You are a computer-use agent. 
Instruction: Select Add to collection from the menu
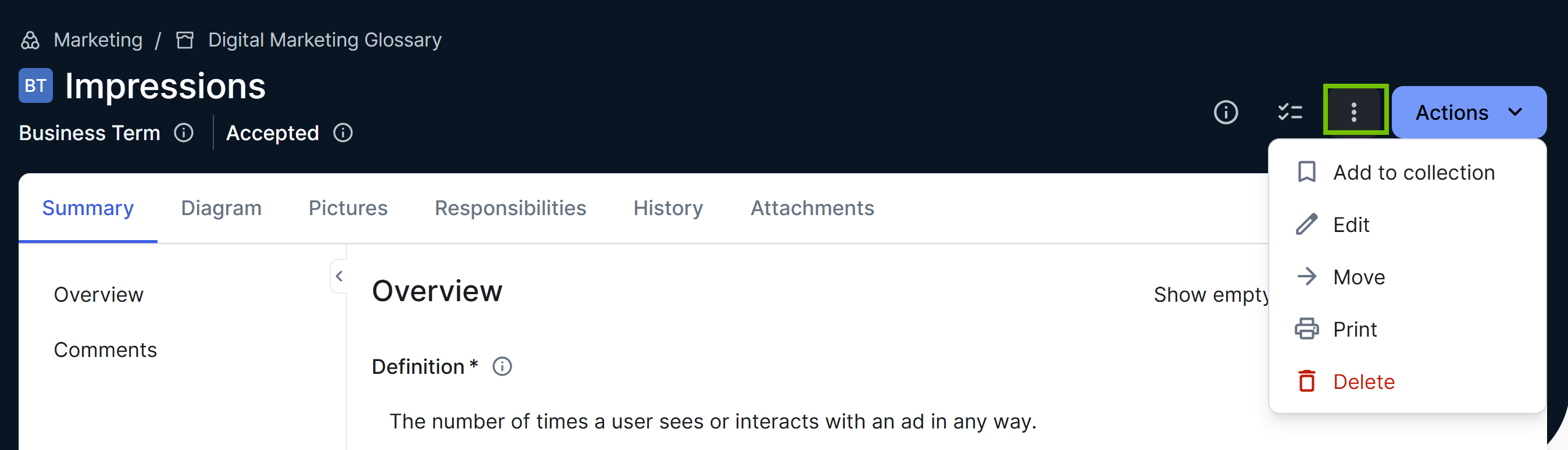pyautogui.click(x=1413, y=172)
